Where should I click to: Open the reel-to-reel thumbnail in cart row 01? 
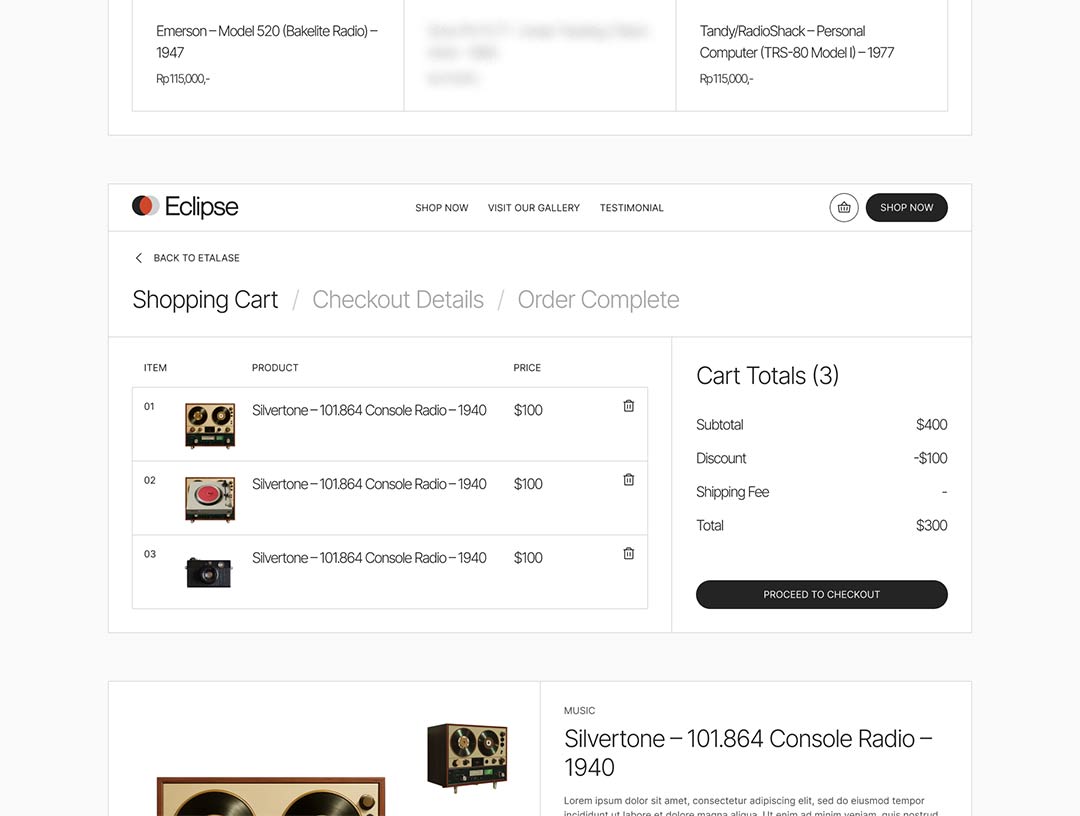point(210,425)
